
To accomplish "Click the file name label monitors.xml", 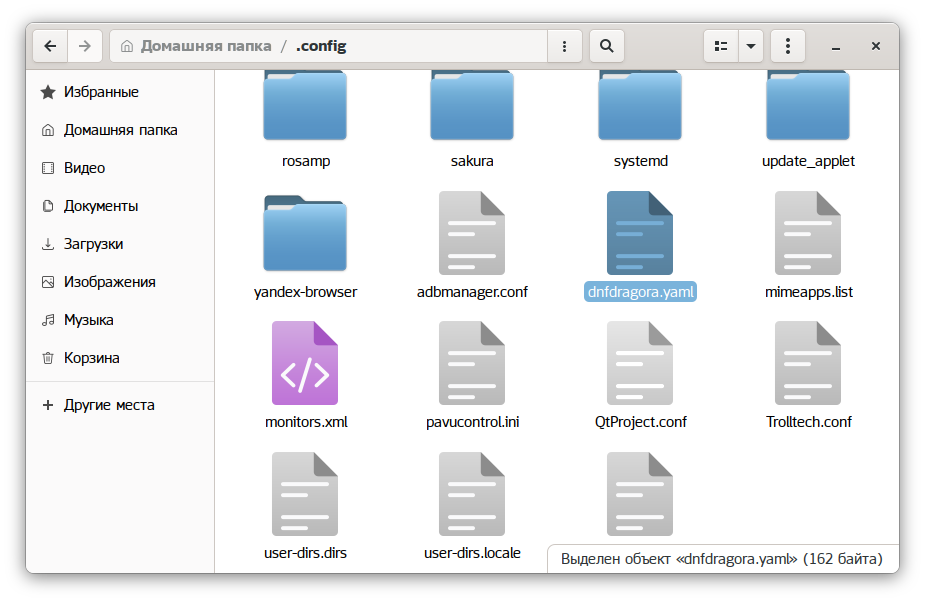I will (306, 422).
